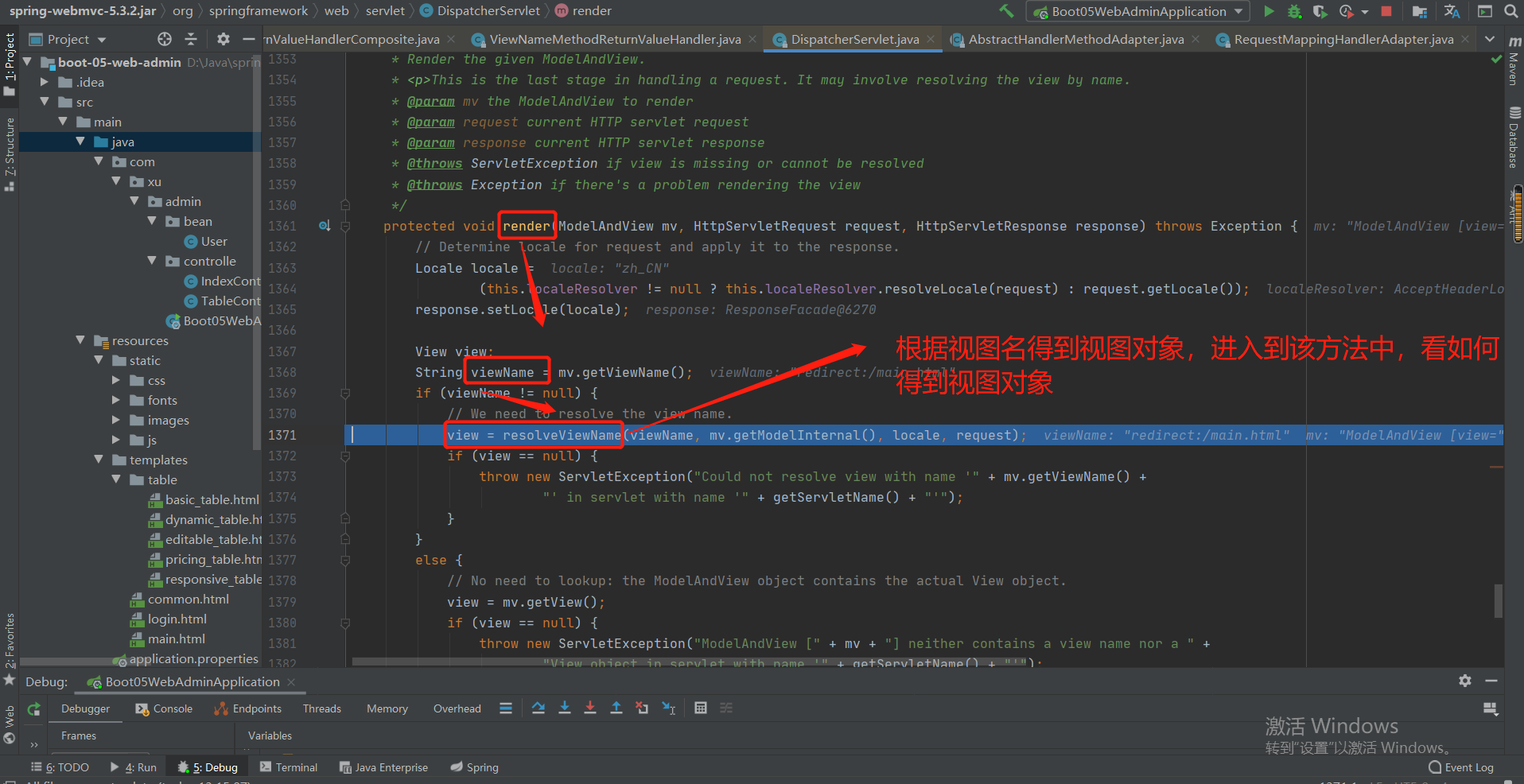Screen dimensions: 1524x784
Task: Force step into with red arrow
Action: click(590, 708)
